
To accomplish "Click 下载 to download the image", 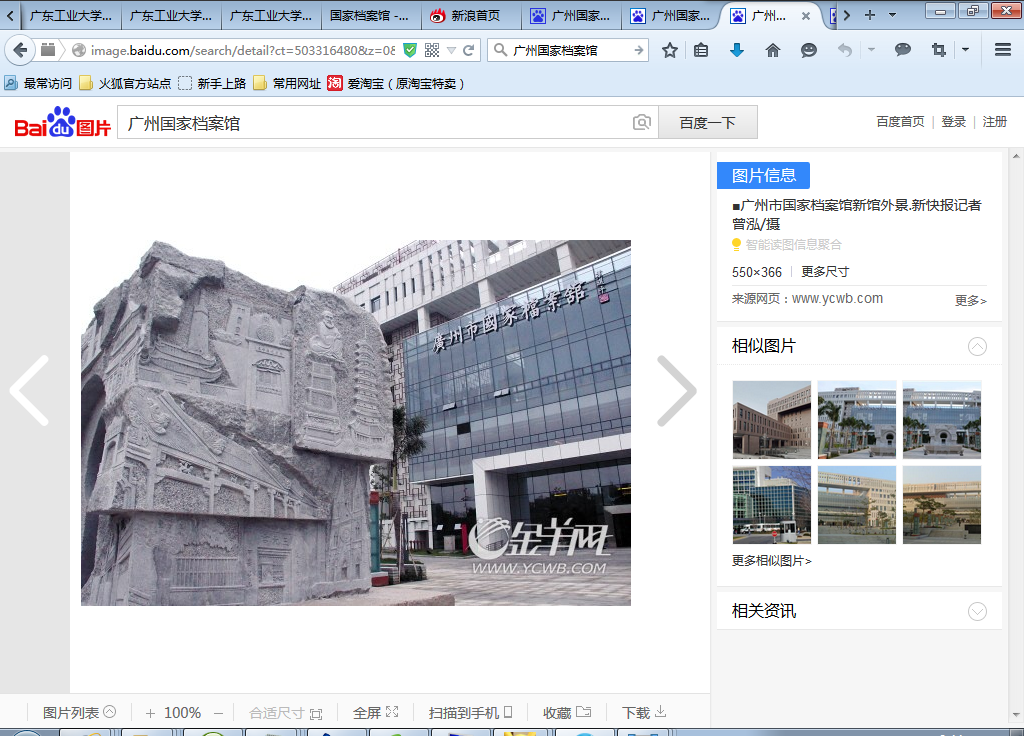I will [644, 713].
